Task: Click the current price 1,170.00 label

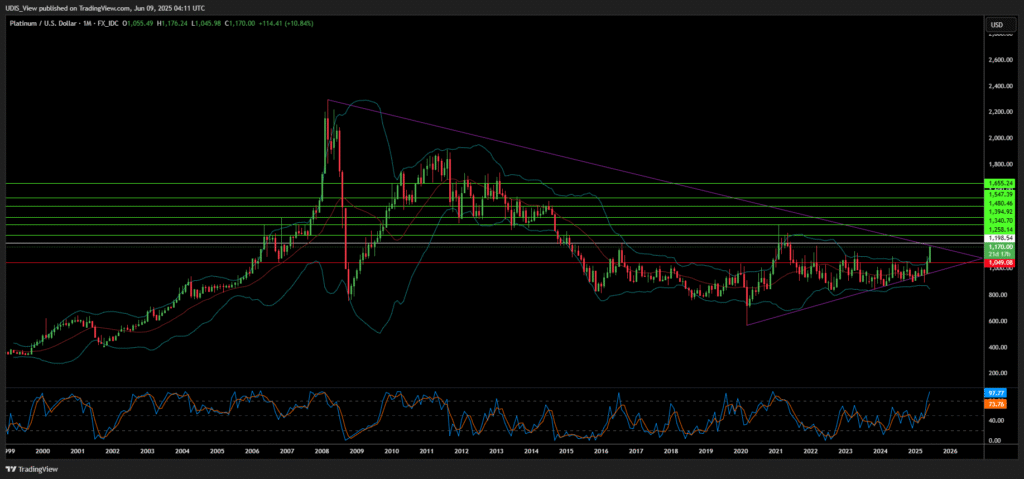Action: (x=999, y=247)
